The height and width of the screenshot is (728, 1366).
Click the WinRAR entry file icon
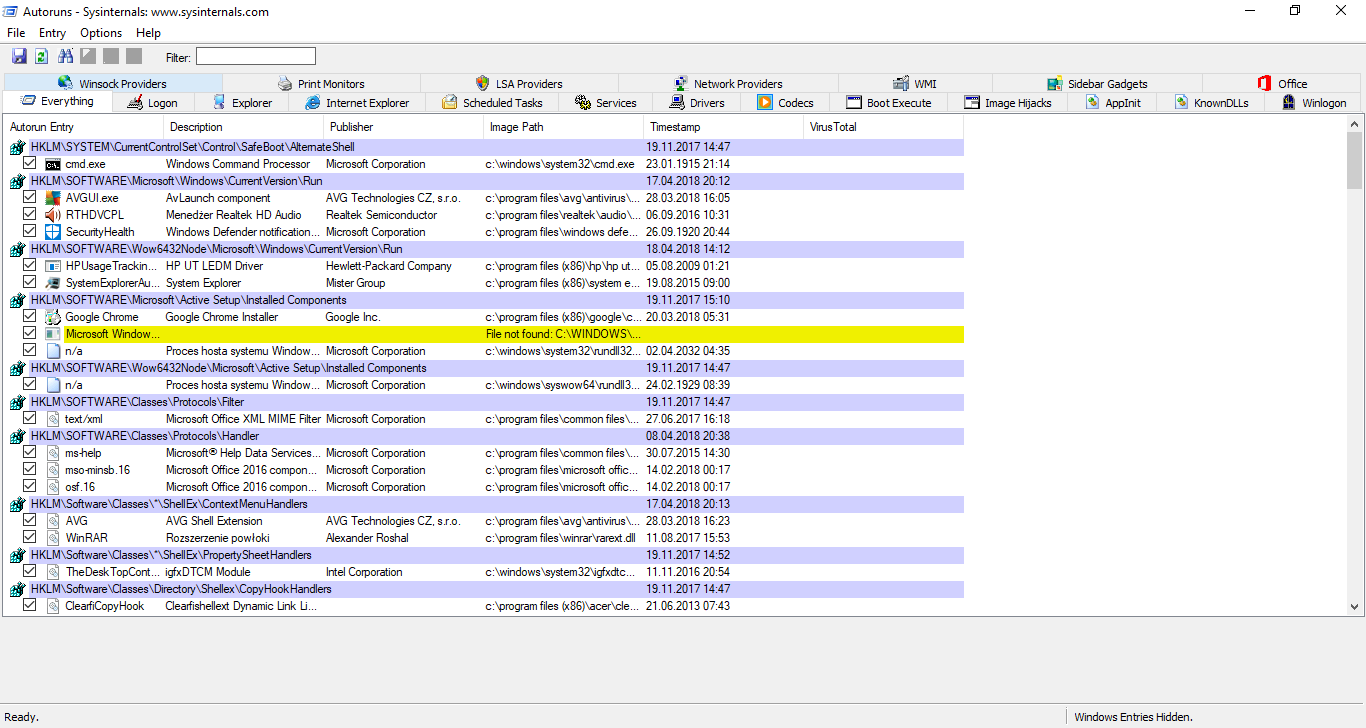(x=53, y=538)
